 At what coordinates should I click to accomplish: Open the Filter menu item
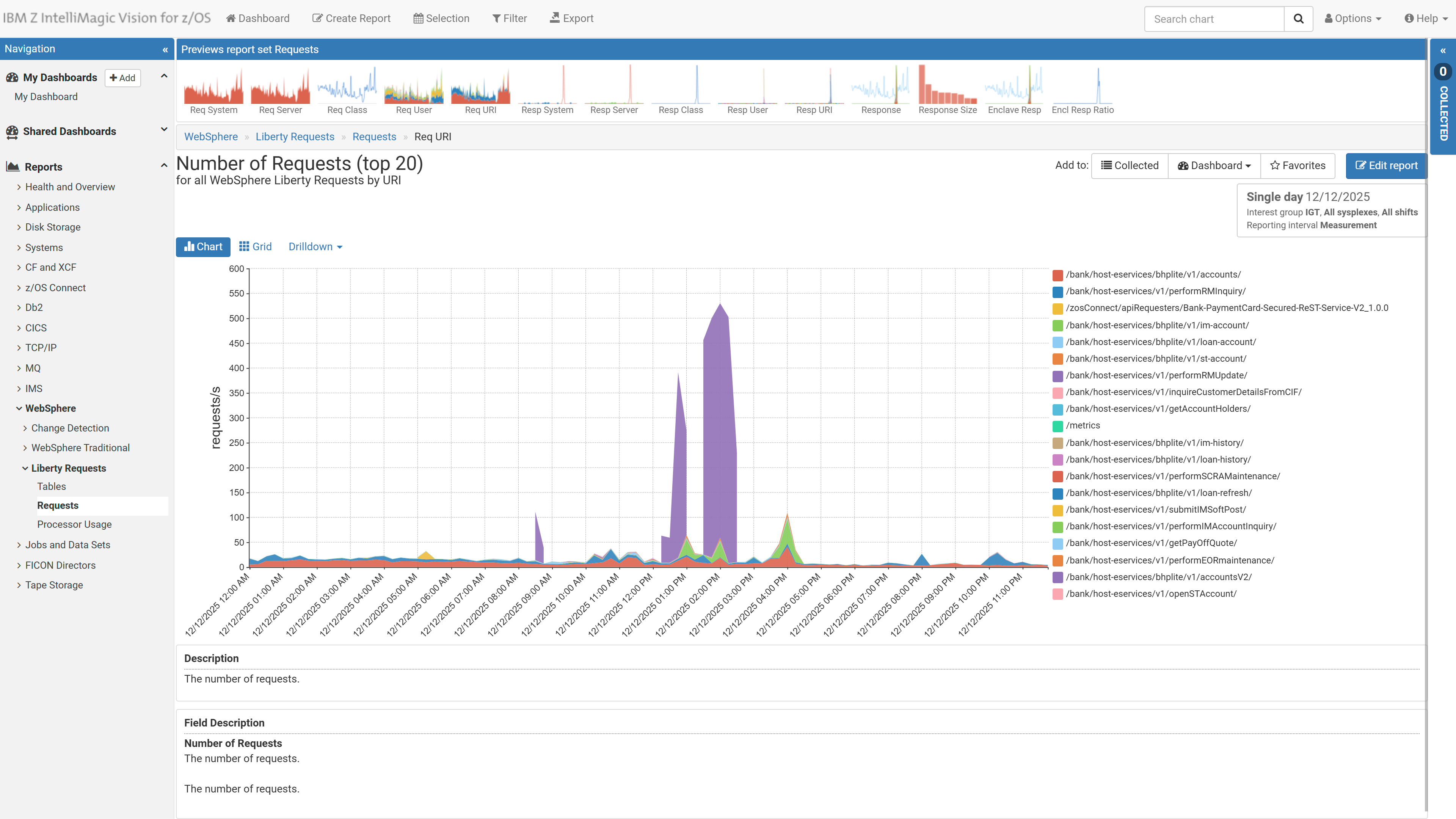(509, 19)
